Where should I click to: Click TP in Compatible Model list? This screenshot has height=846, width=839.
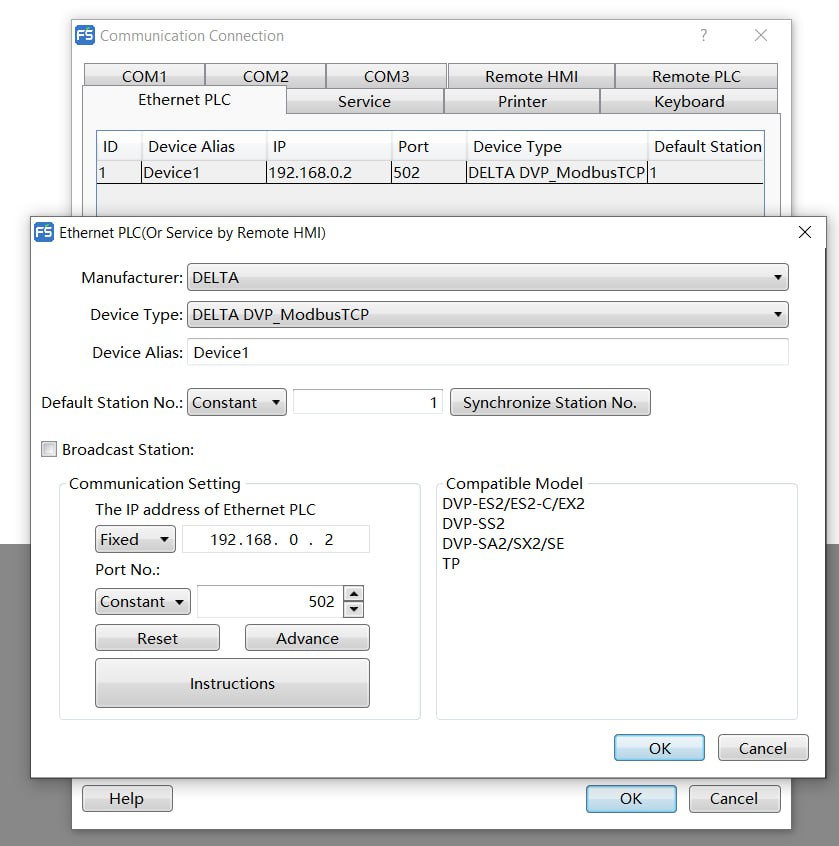[451, 563]
